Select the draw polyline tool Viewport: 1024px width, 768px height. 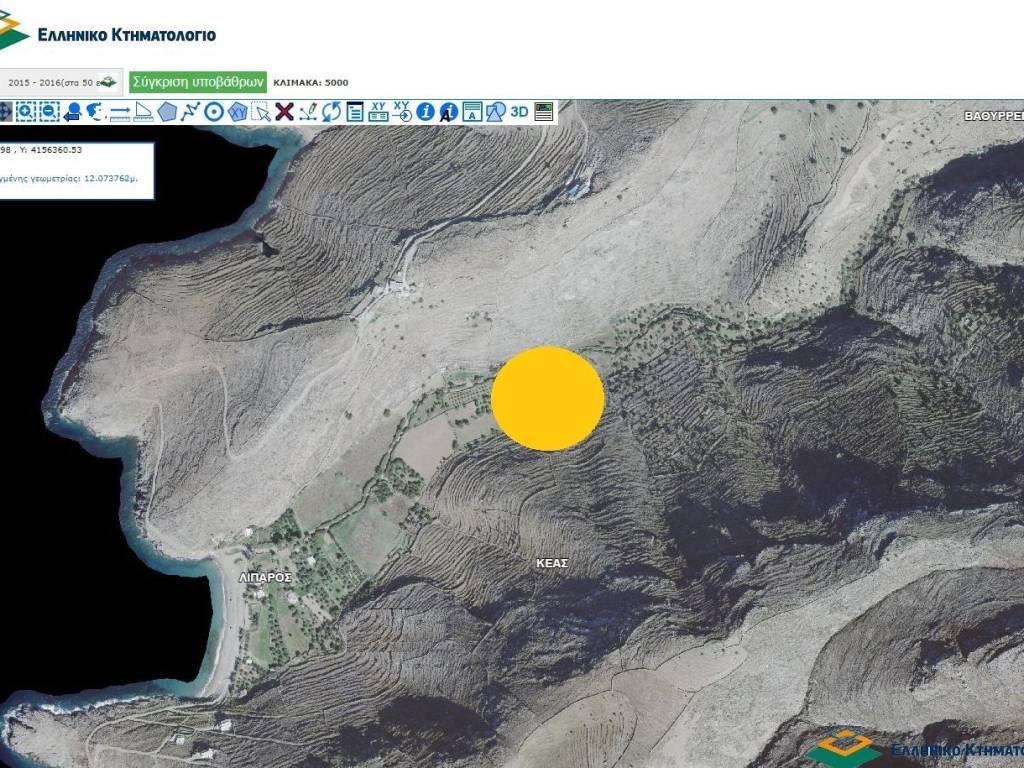tap(190, 112)
